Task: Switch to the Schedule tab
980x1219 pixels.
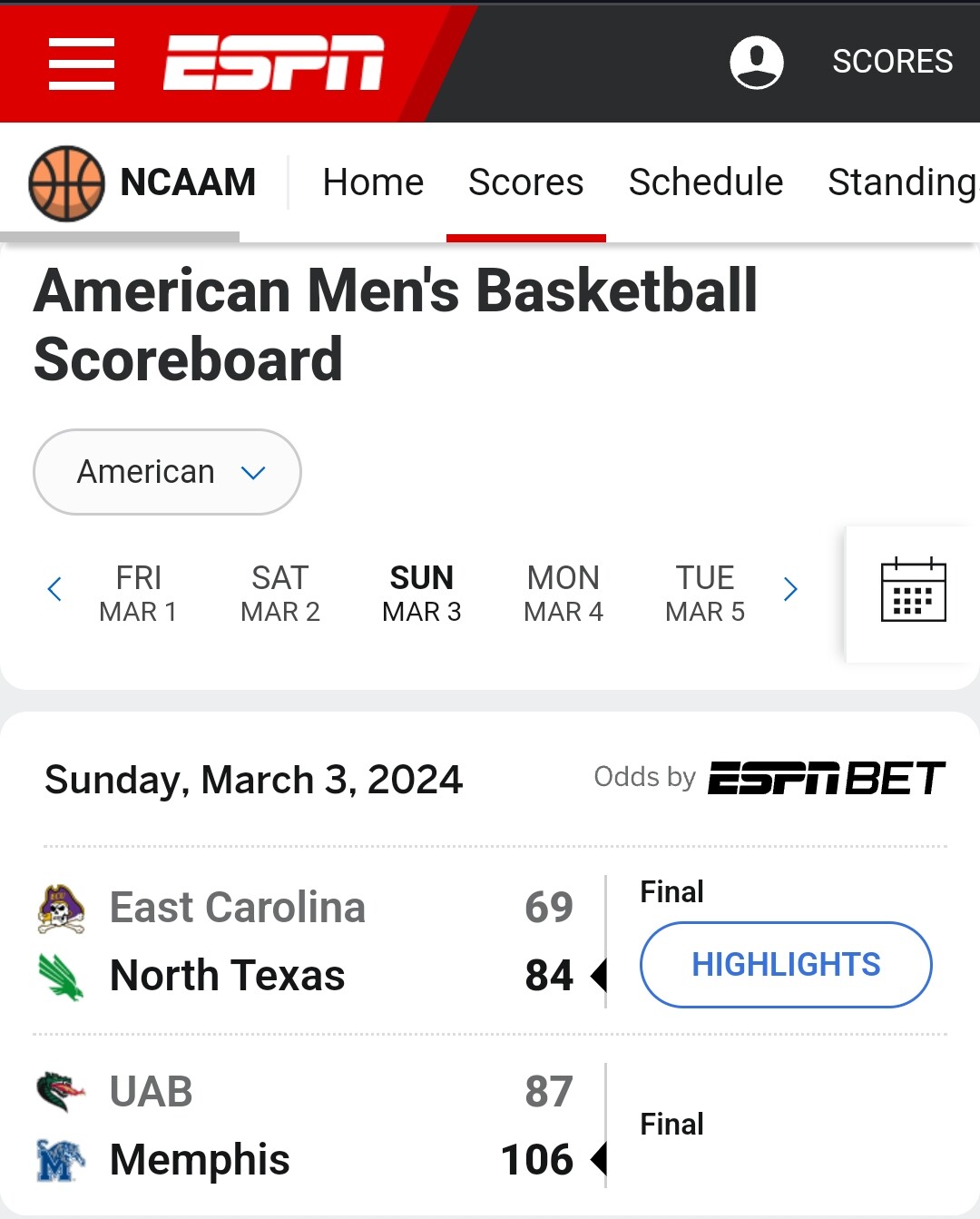Action: pyautogui.click(x=706, y=182)
